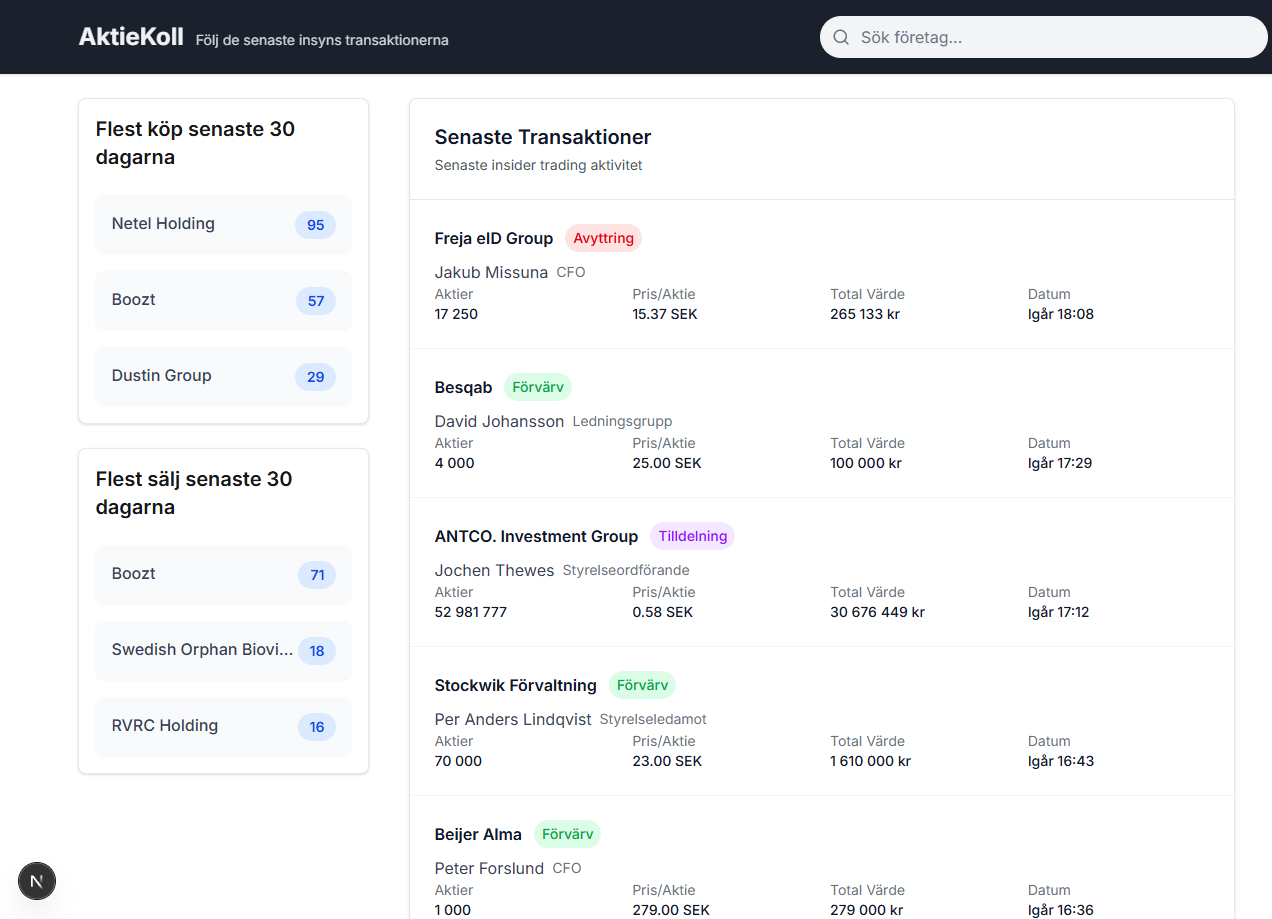
Task: Click Förvärv badge for Stockwik Förvaltning
Action: click(642, 685)
